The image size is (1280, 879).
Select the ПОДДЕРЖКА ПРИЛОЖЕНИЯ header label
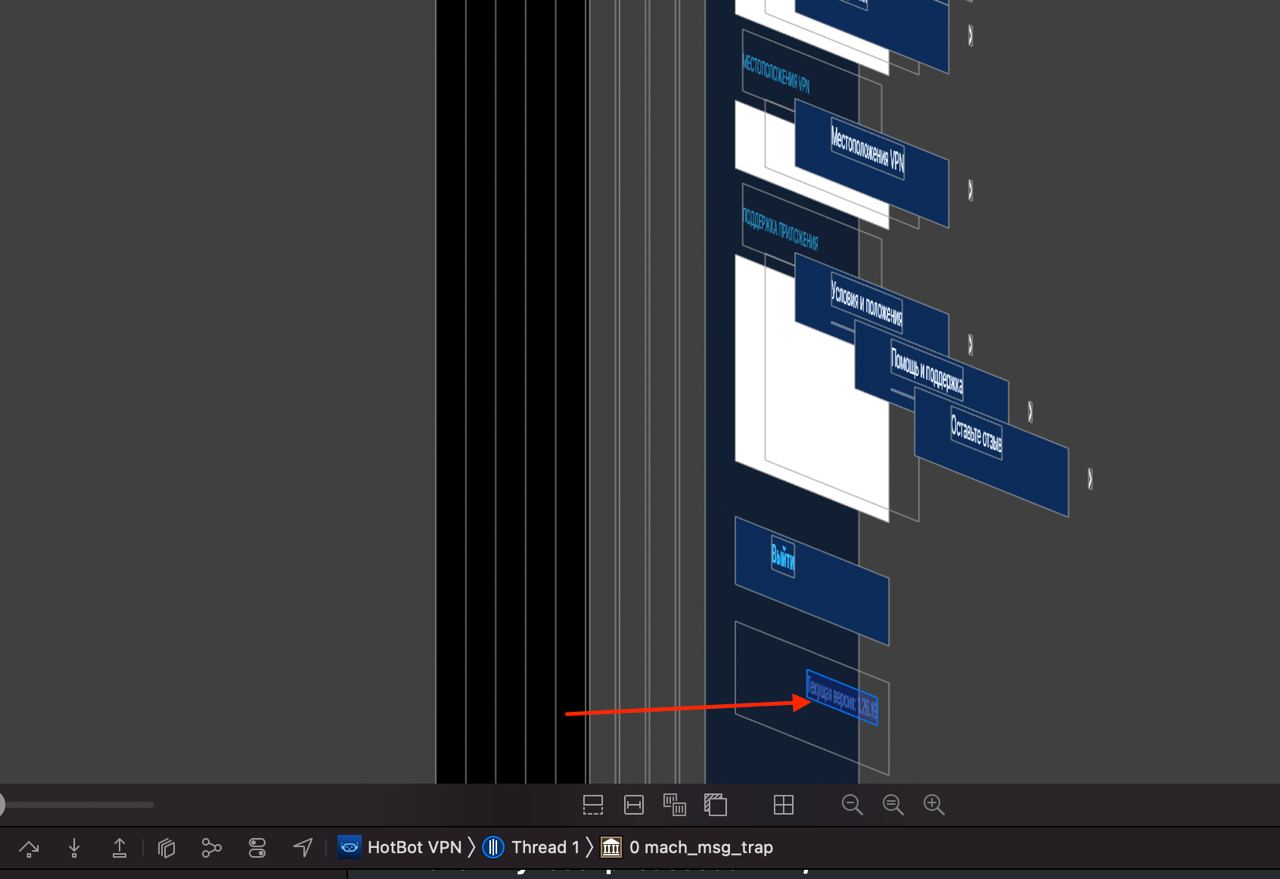click(780, 230)
